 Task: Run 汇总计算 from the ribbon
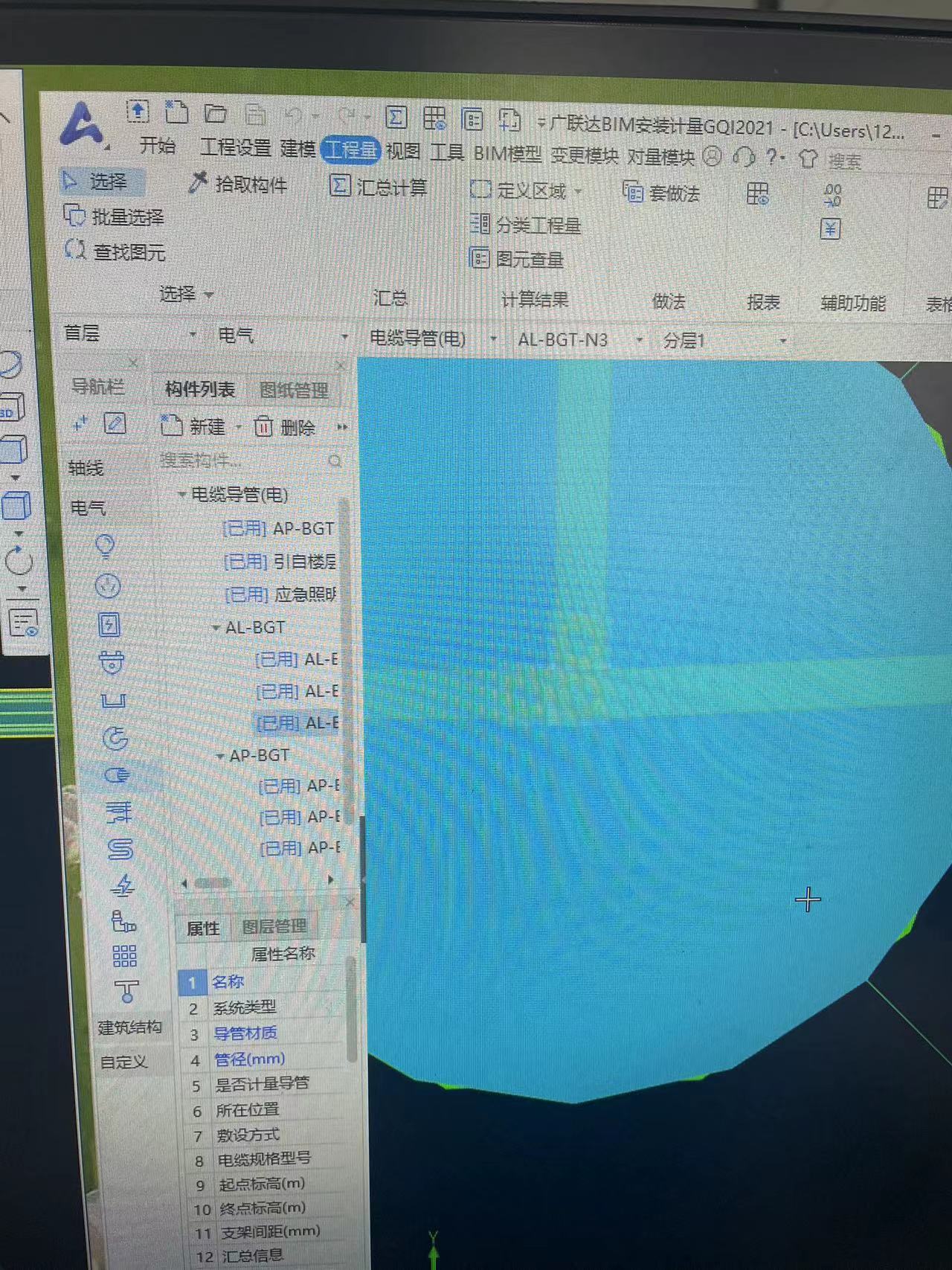[x=379, y=186]
